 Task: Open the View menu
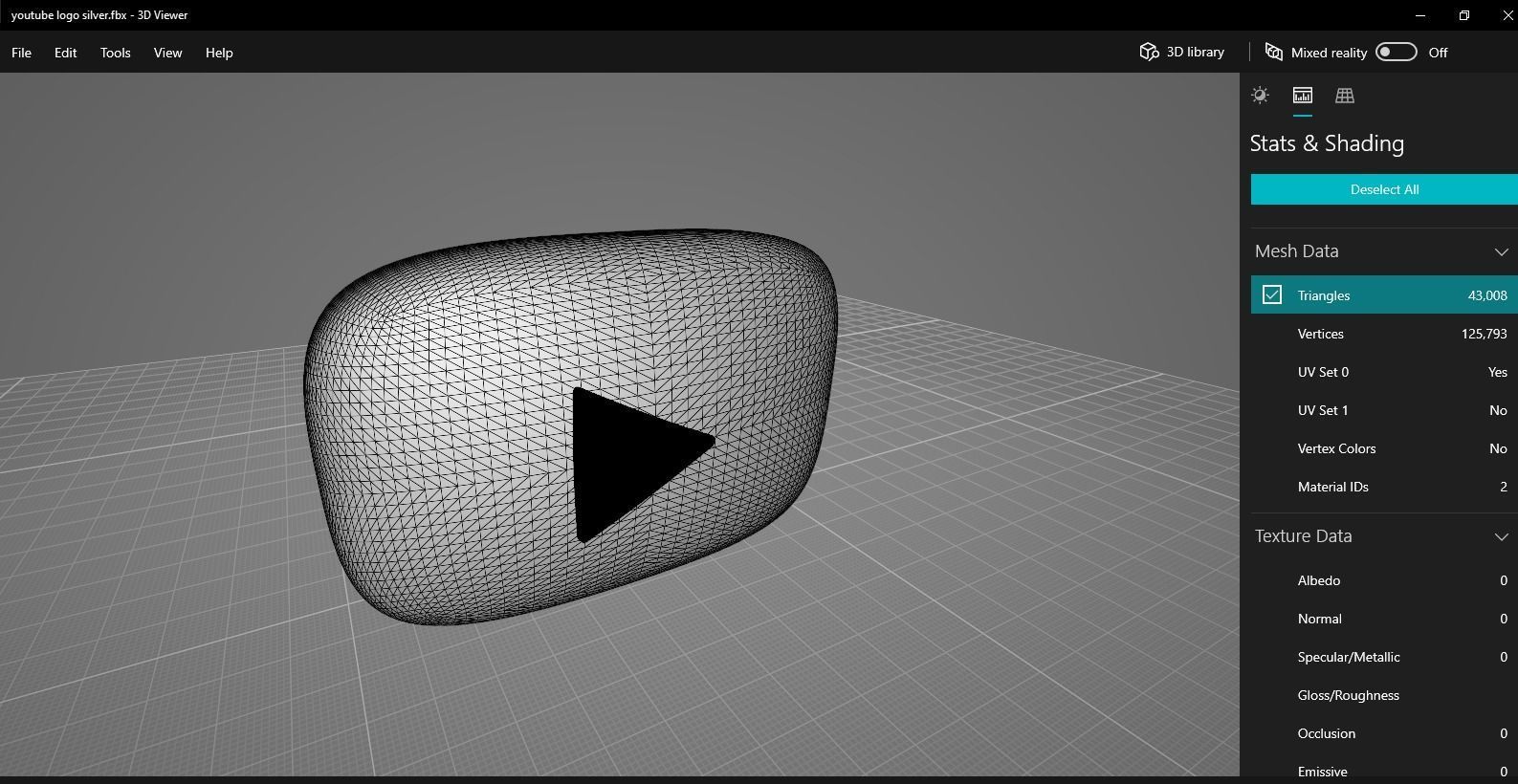[167, 53]
